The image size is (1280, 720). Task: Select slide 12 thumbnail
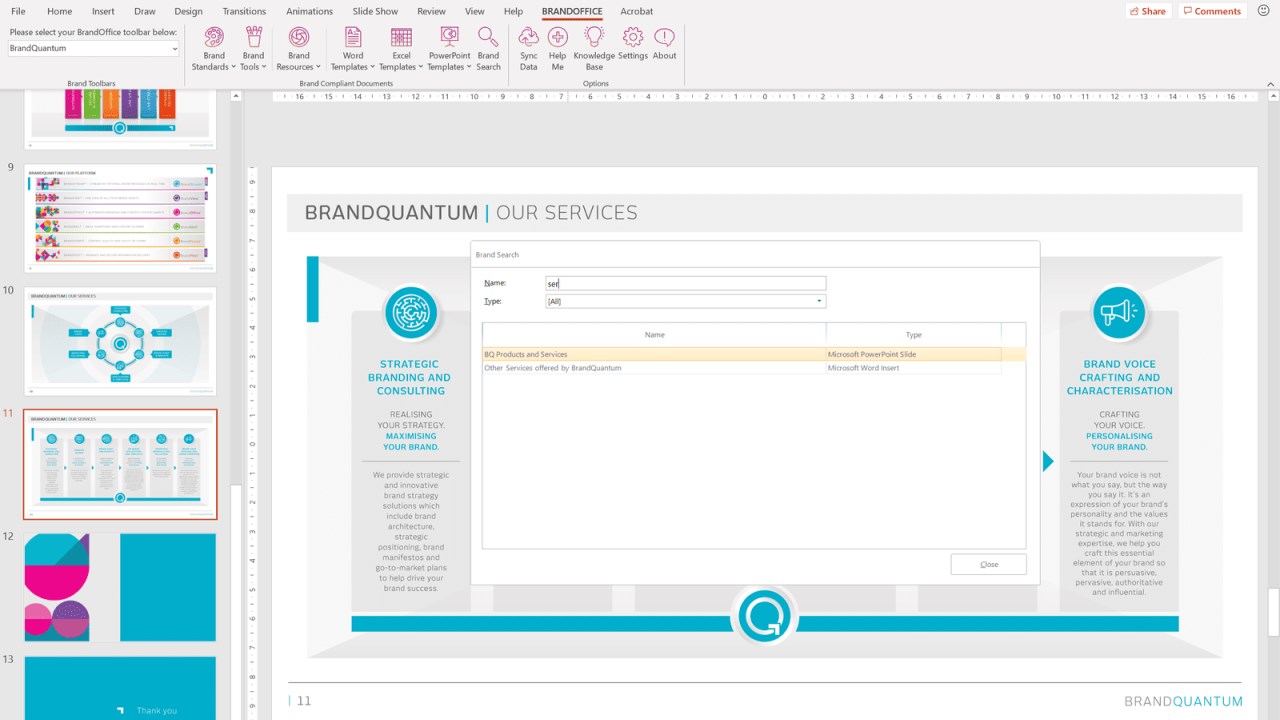120,587
